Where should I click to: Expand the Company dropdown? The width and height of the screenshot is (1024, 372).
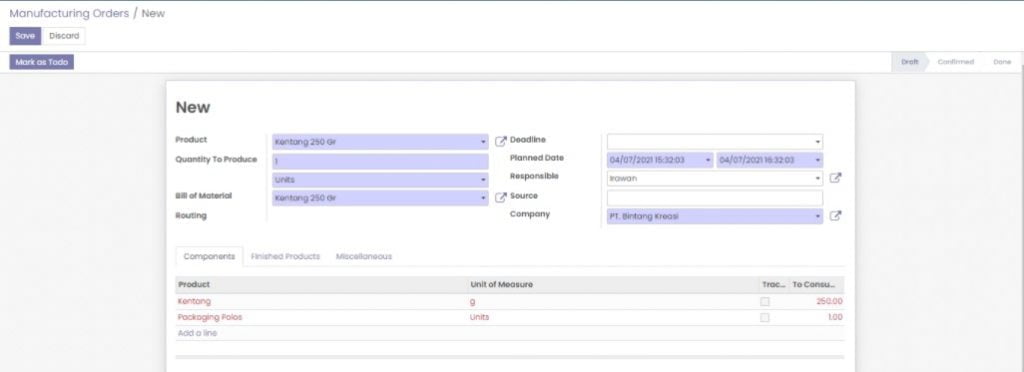point(818,216)
